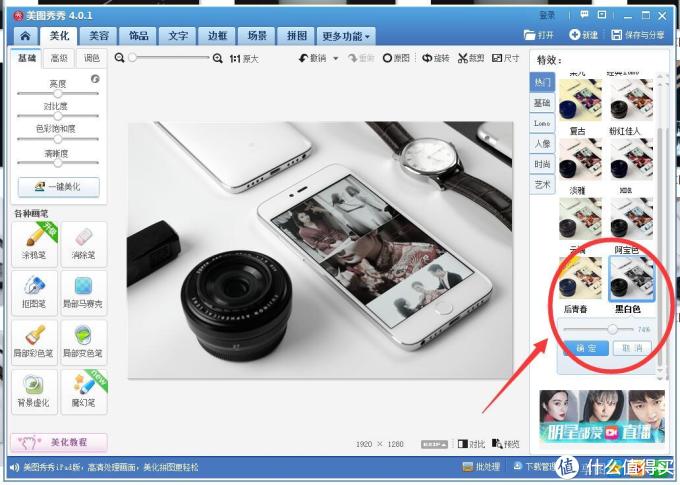The height and width of the screenshot is (485, 680).
Task: Click the 裁剪 crop tool
Action: click(x=471, y=58)
